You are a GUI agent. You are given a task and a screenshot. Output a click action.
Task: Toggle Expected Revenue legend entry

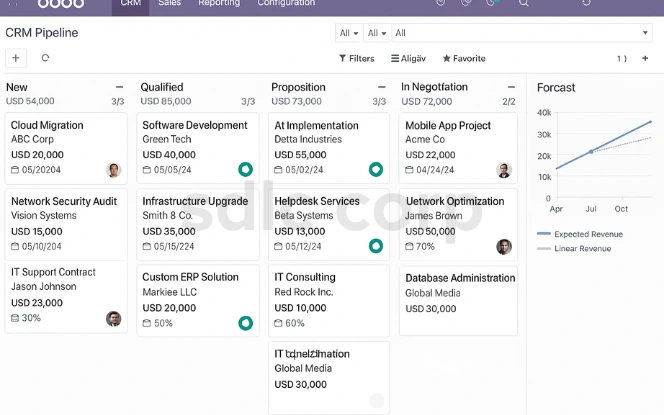click(x=580, y=234)
